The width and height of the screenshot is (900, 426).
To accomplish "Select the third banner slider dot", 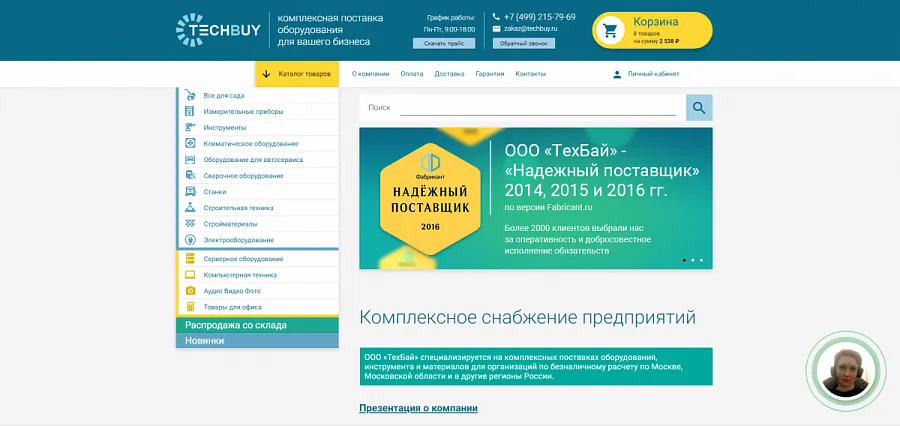I will point(701,260).
